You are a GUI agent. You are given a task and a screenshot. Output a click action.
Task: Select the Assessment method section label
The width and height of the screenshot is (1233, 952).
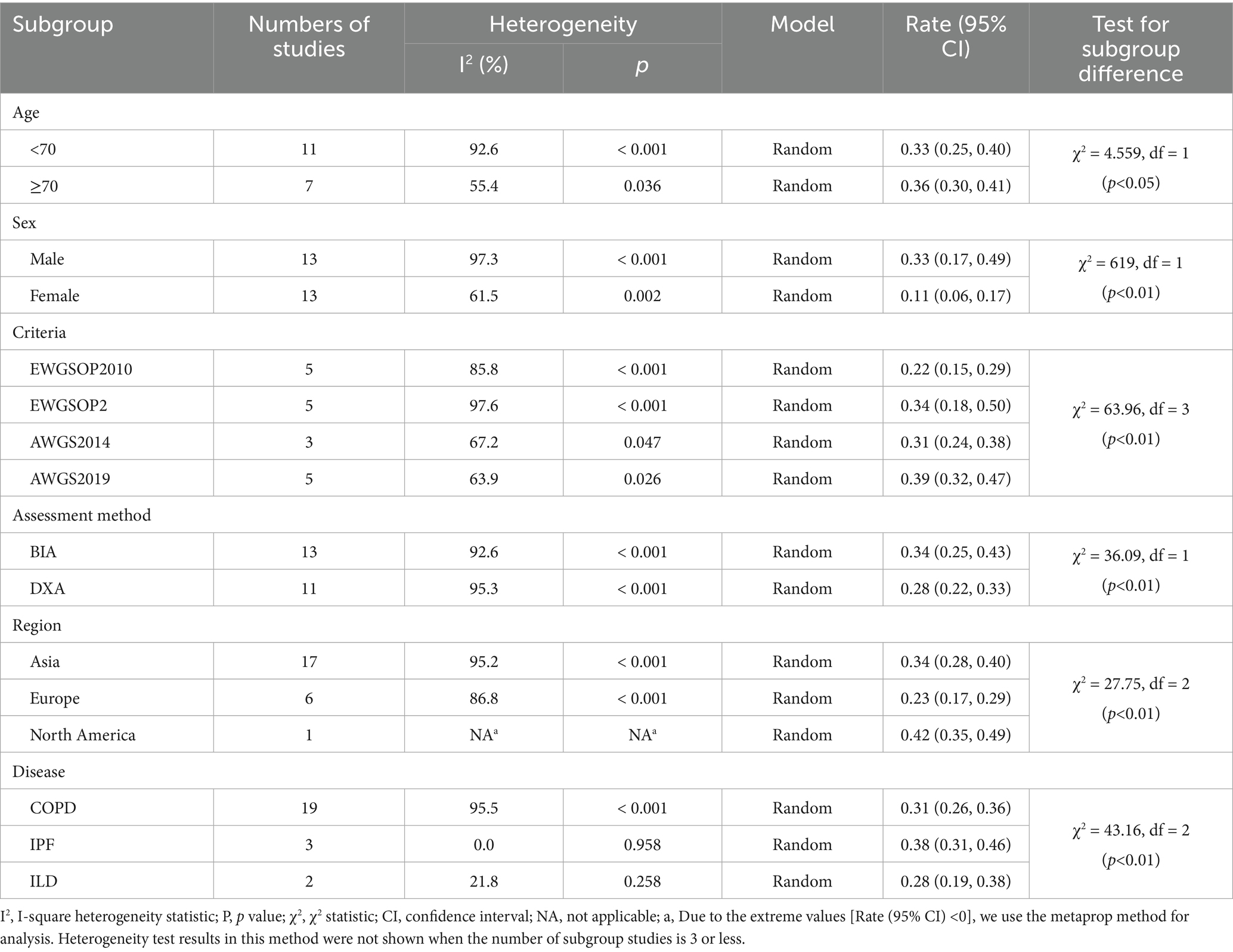pos(82,515)
